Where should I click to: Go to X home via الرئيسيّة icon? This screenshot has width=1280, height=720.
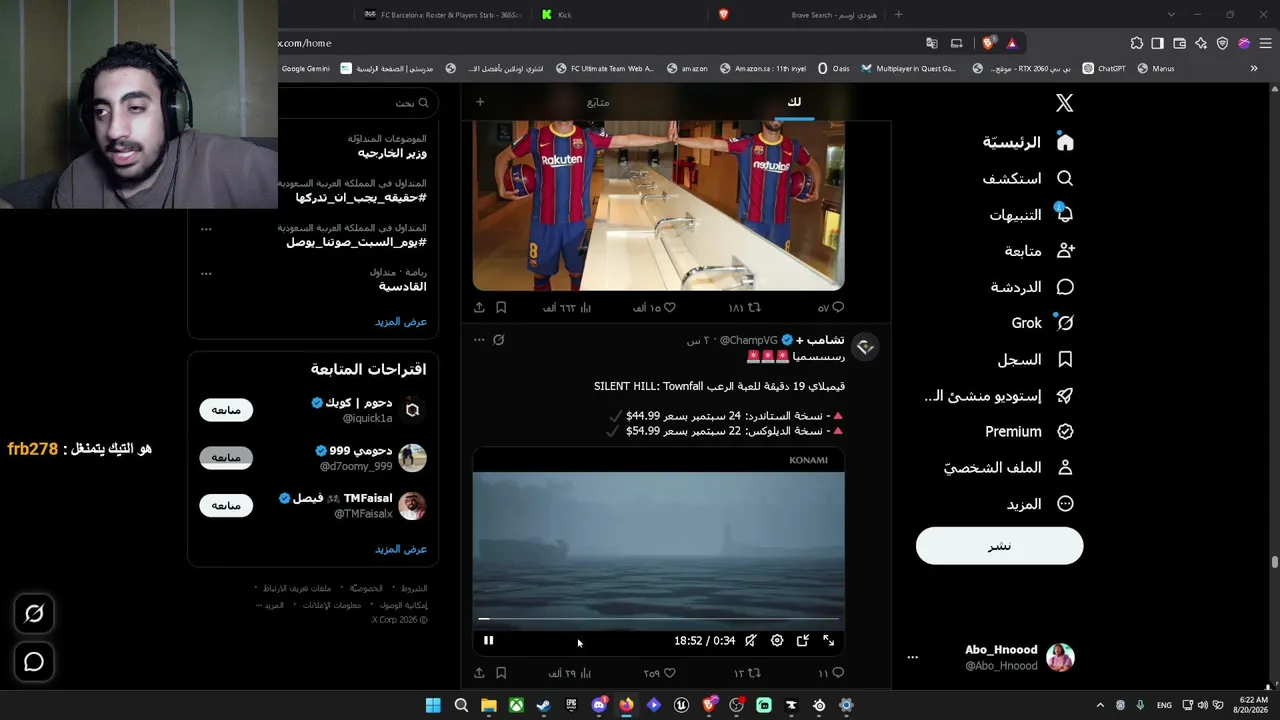tap(1065, 142)
